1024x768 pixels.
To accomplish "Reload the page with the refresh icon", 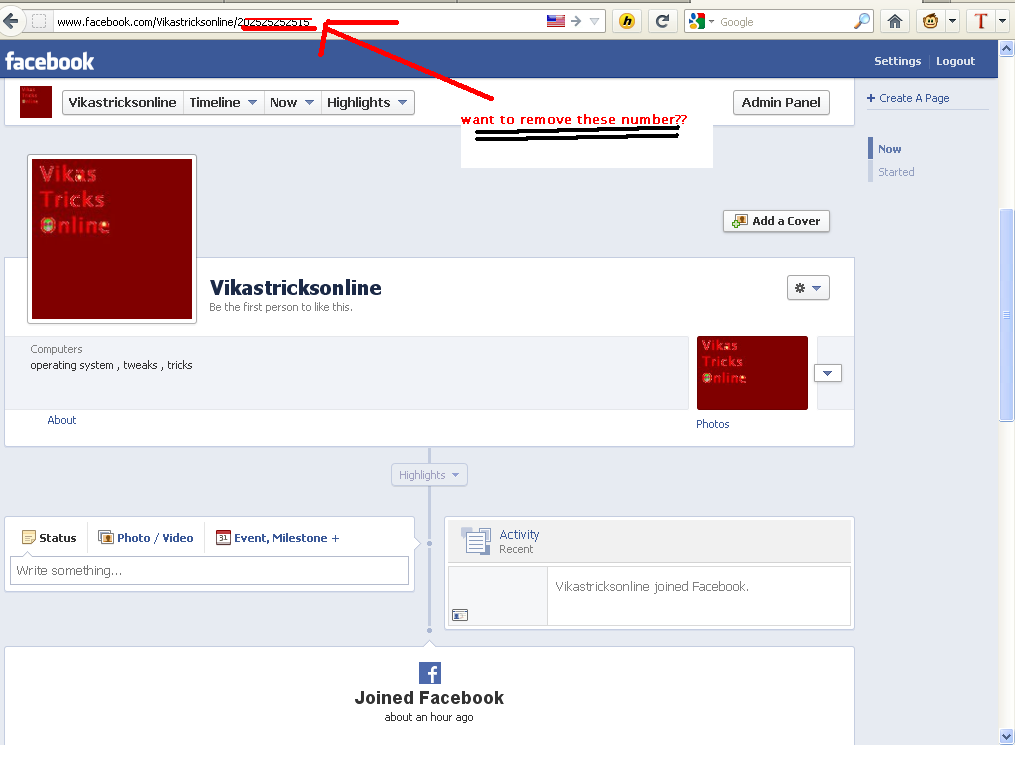I will (662, 20).
